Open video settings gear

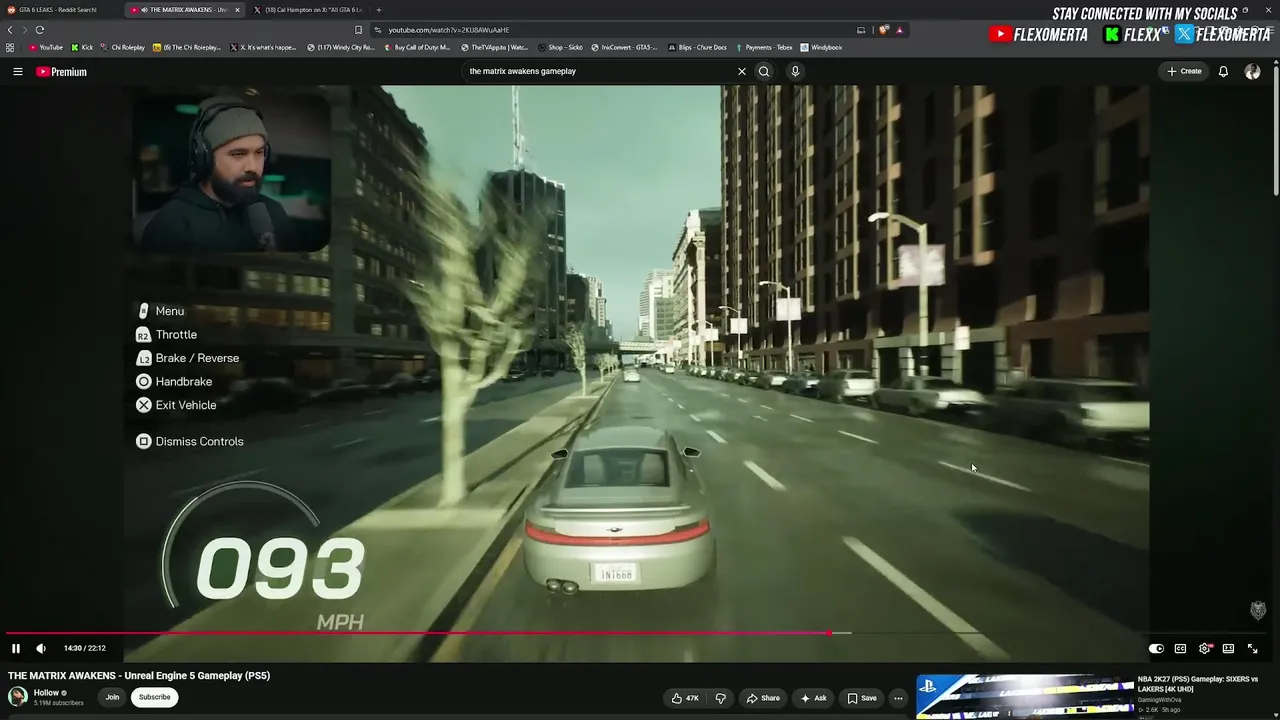(x=1204, y=648)
